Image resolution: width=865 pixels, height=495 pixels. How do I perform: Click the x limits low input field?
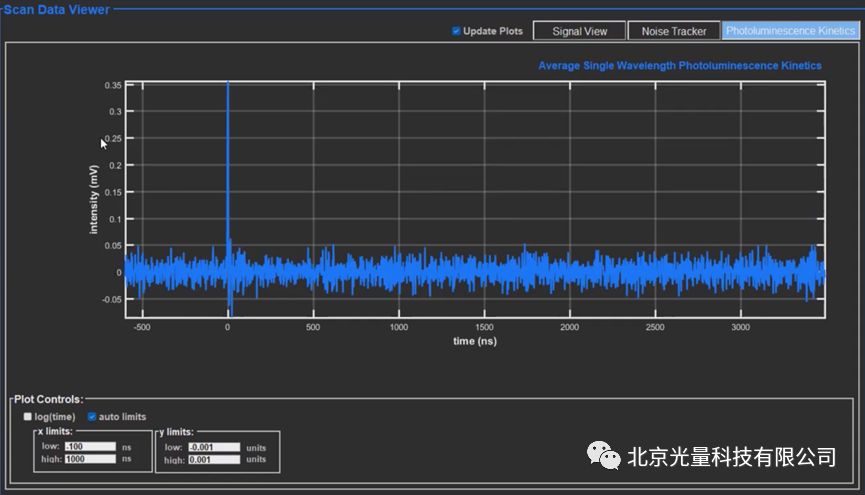coord(90,446)
